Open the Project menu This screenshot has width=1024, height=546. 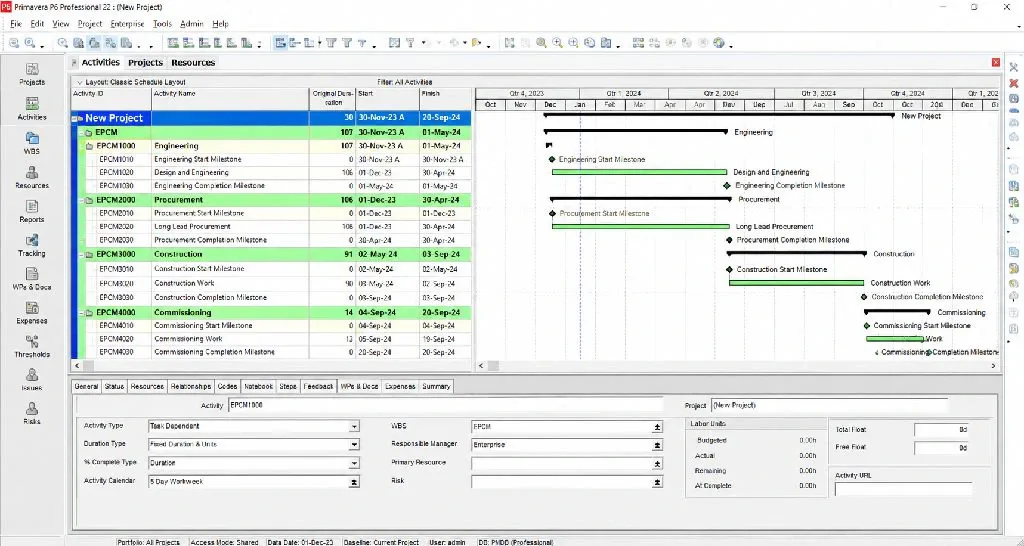(x=89, y=24)
